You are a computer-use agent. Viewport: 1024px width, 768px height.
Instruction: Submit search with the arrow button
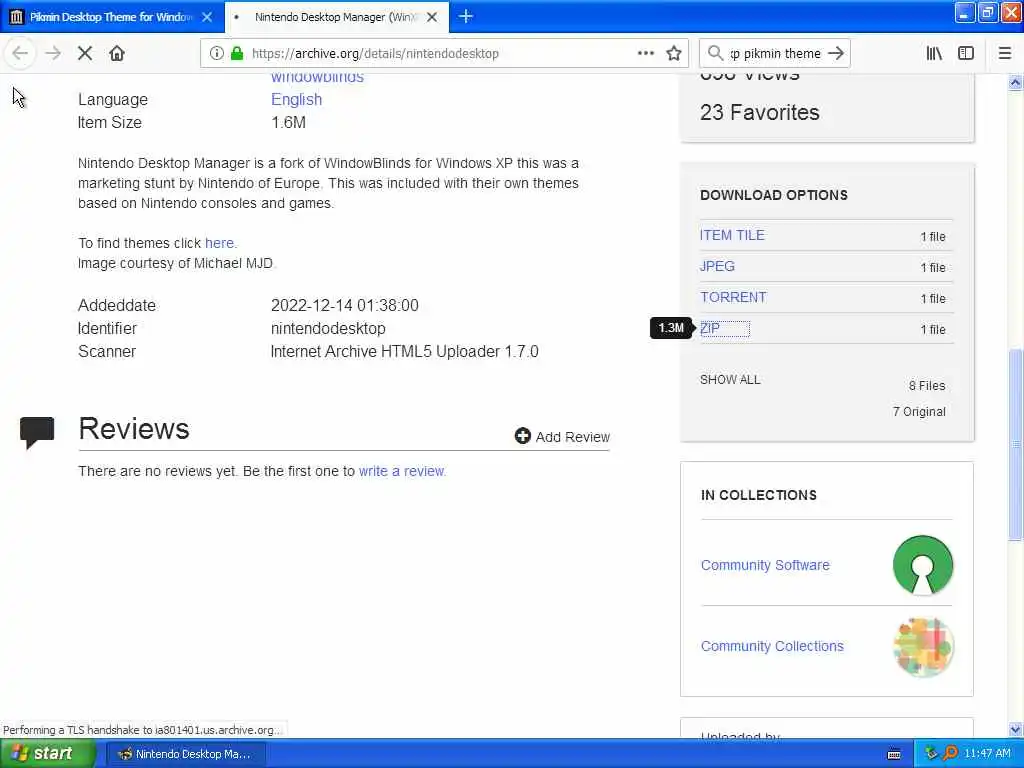pos(836,53)
